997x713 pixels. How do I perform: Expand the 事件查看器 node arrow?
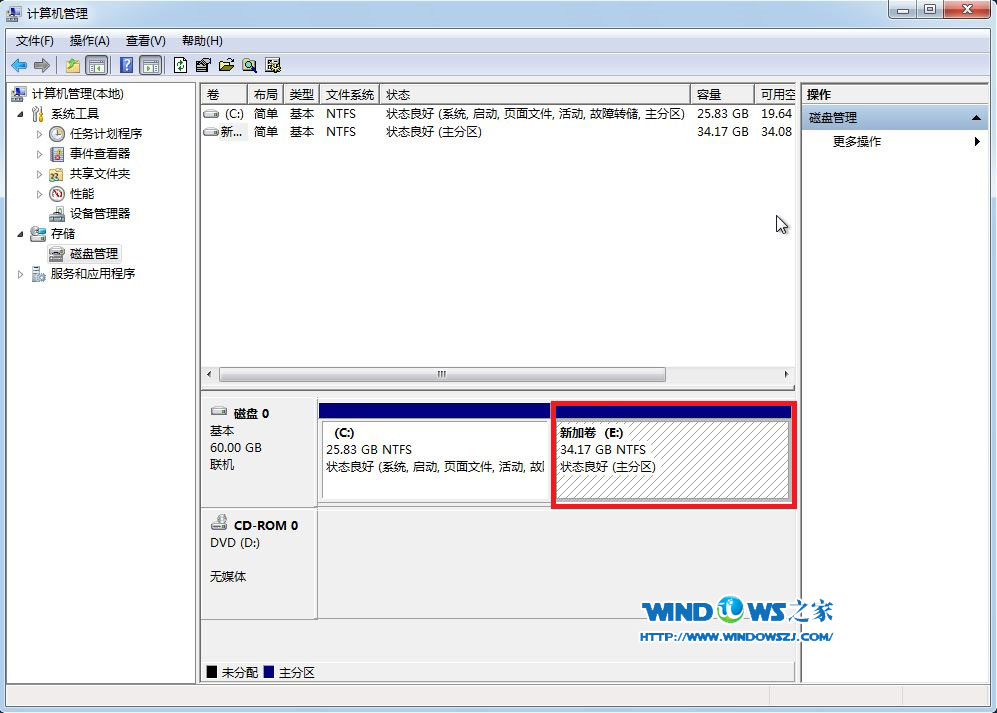39,154
